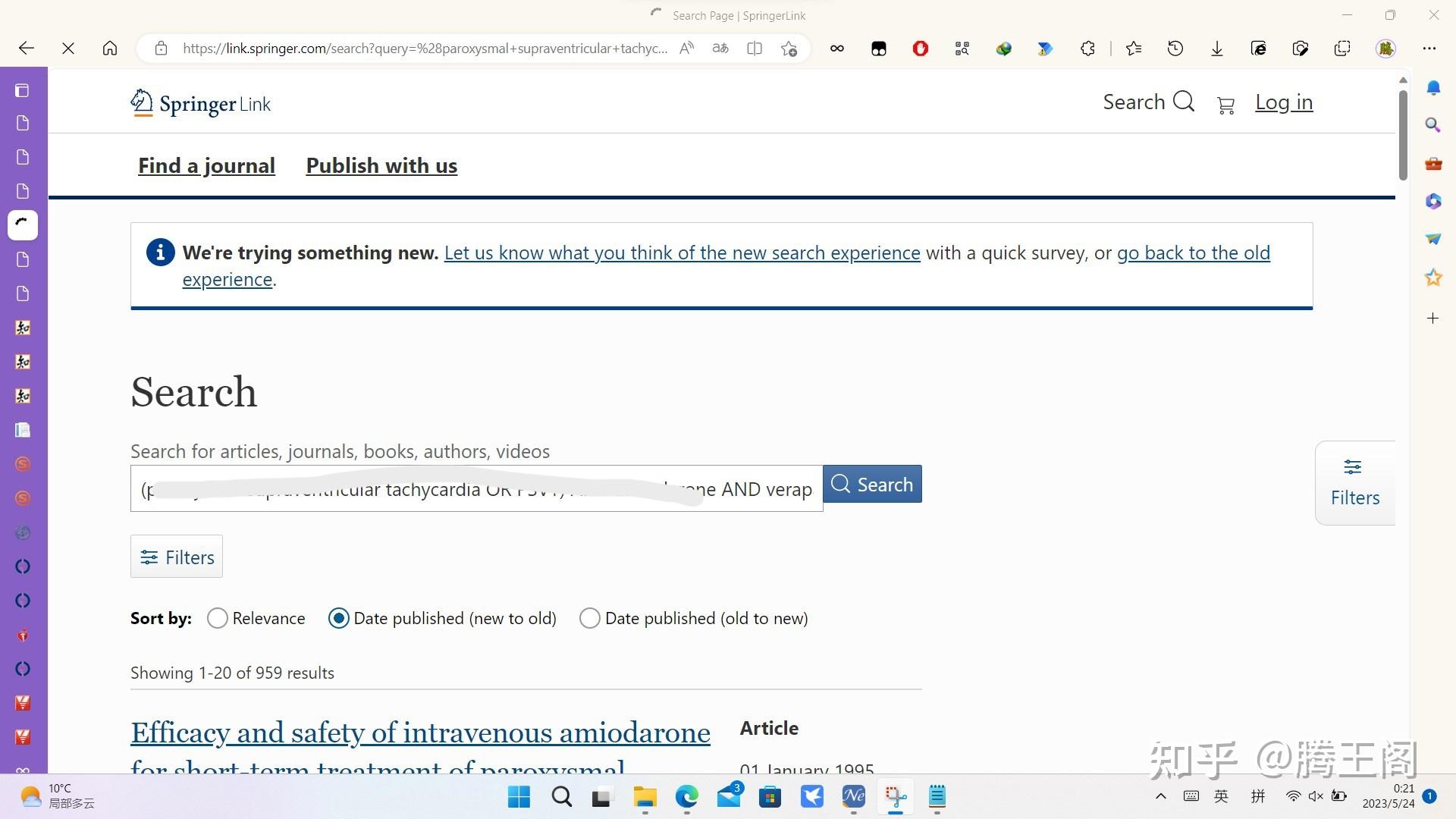
Task: Open File Explorer from taskbar
Action: [645, 796]
